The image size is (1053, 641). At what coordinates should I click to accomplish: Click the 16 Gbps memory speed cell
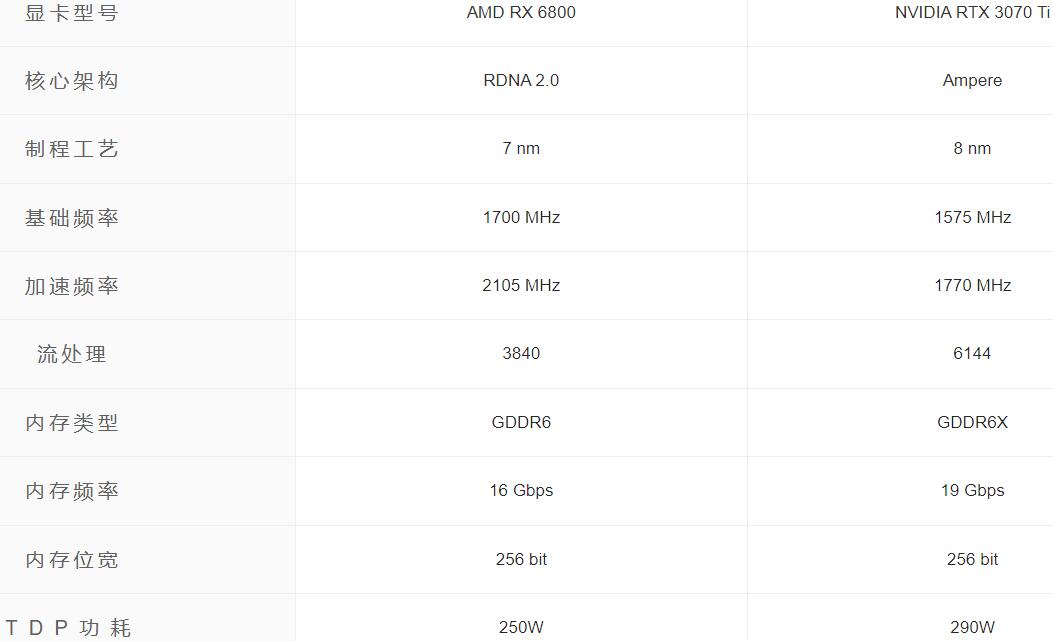click(521, 491)
